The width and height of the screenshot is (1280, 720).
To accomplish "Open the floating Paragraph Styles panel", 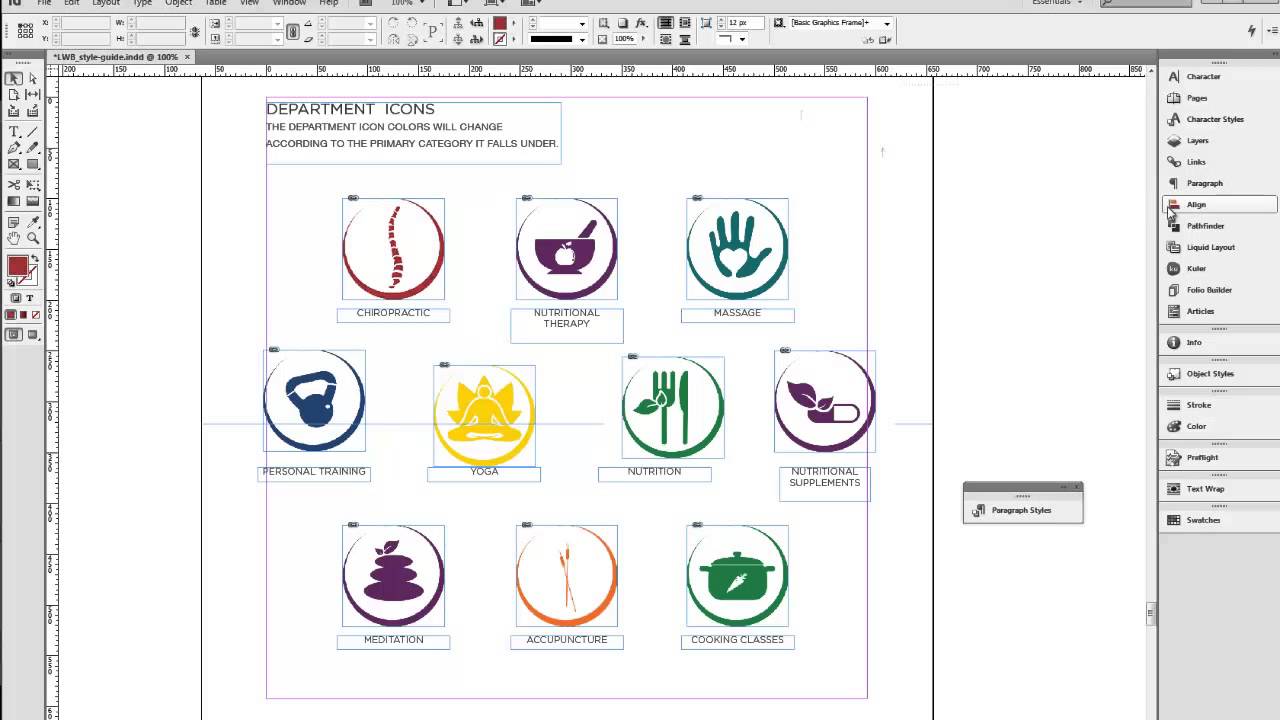I will (1022, 510).
